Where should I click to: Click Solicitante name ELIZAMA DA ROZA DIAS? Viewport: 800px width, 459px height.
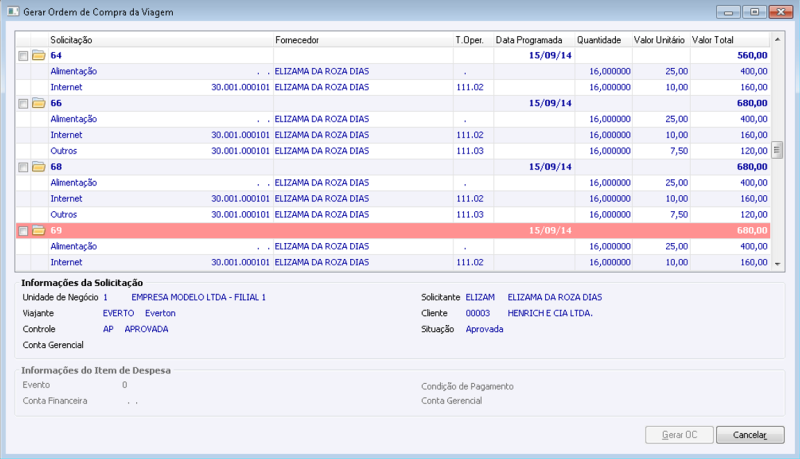click(555, 297)
